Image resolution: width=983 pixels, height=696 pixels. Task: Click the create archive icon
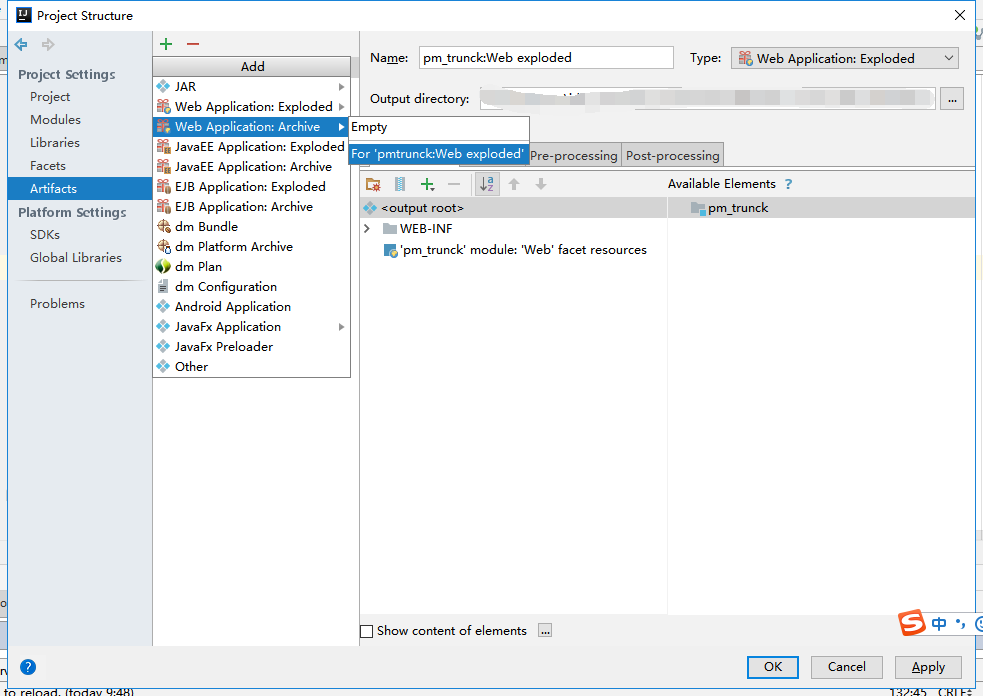[x=400, y=184]
